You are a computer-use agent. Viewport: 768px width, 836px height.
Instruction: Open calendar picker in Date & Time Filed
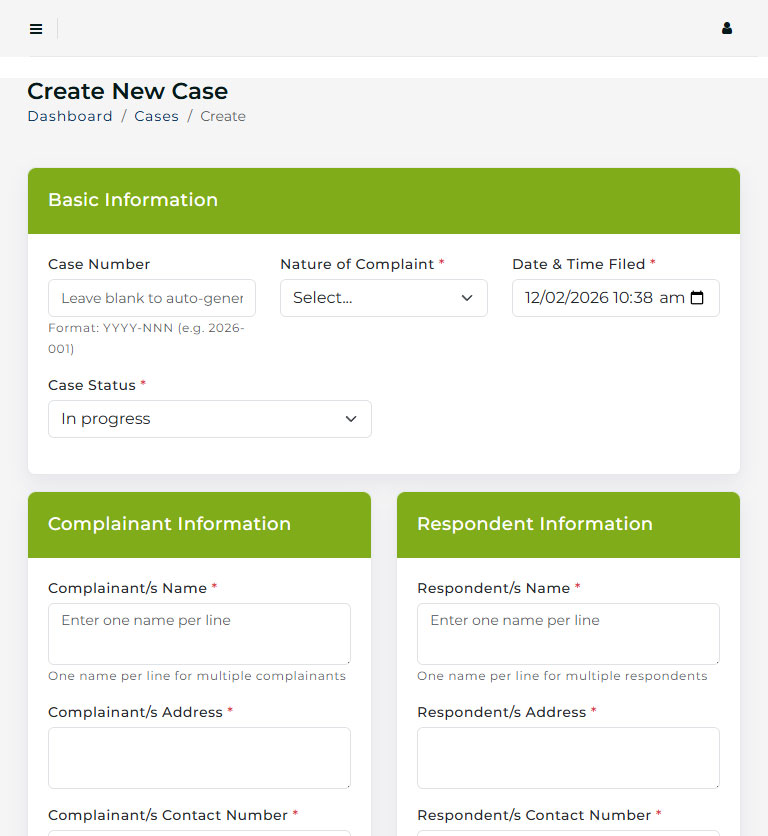(x=697, y=298)
